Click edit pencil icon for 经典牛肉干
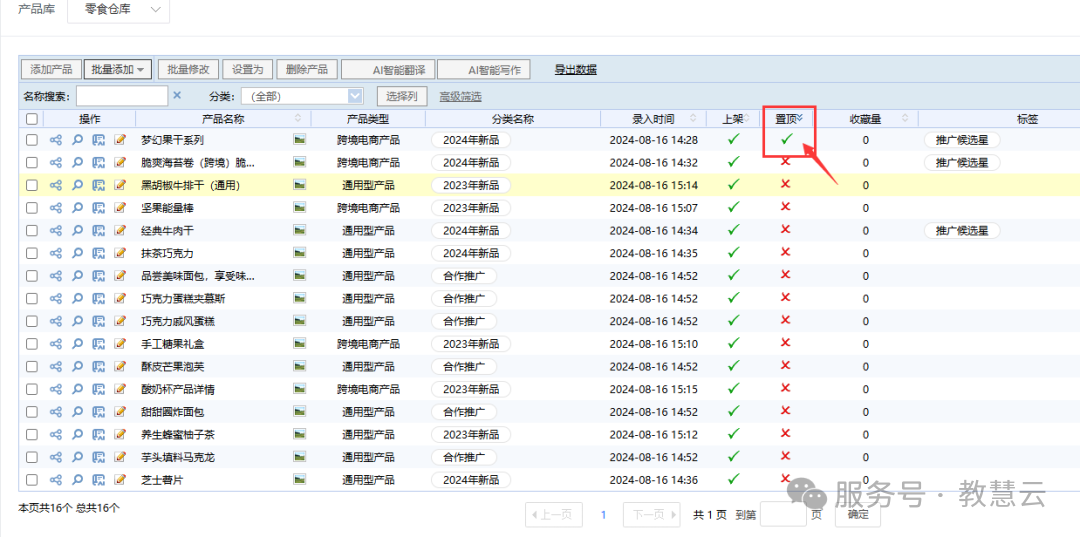The width and height of the screenshot is (1080, 537). (x=121, y=230)
